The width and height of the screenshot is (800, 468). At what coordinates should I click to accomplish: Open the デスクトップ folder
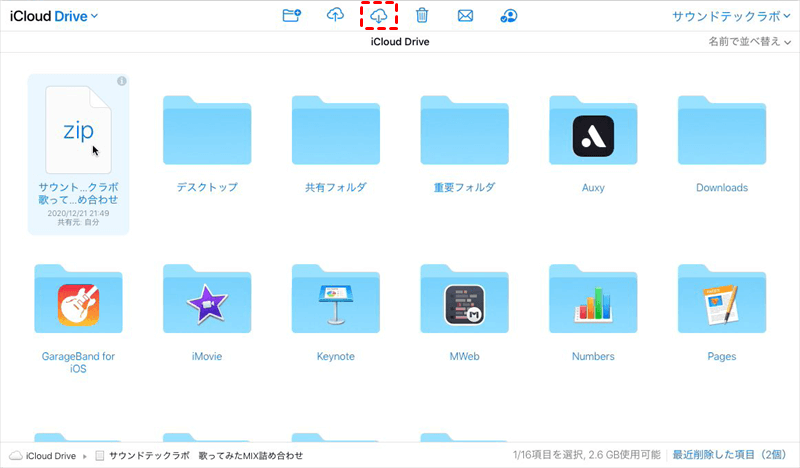click(x=207, y=135)
